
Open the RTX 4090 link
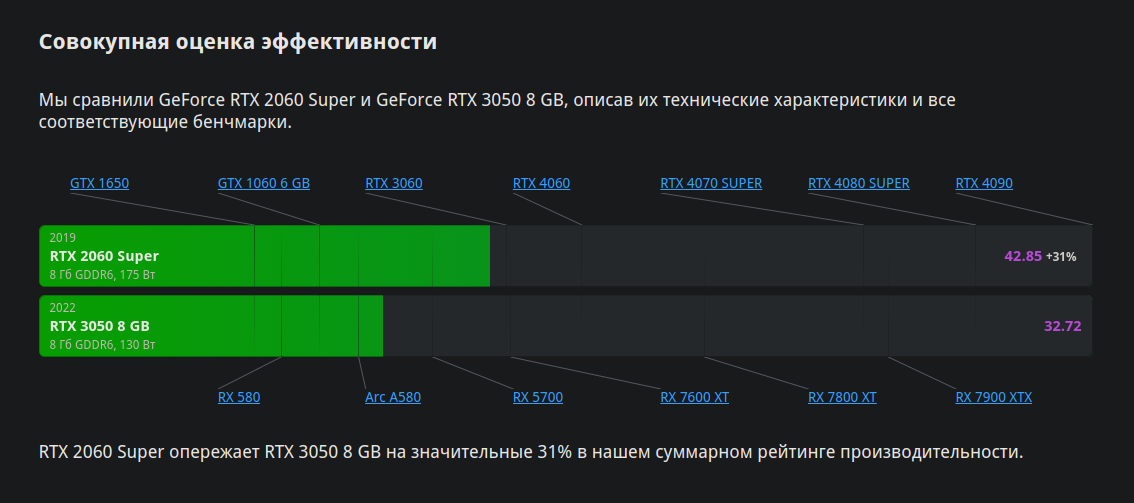(x=984, y=184)
